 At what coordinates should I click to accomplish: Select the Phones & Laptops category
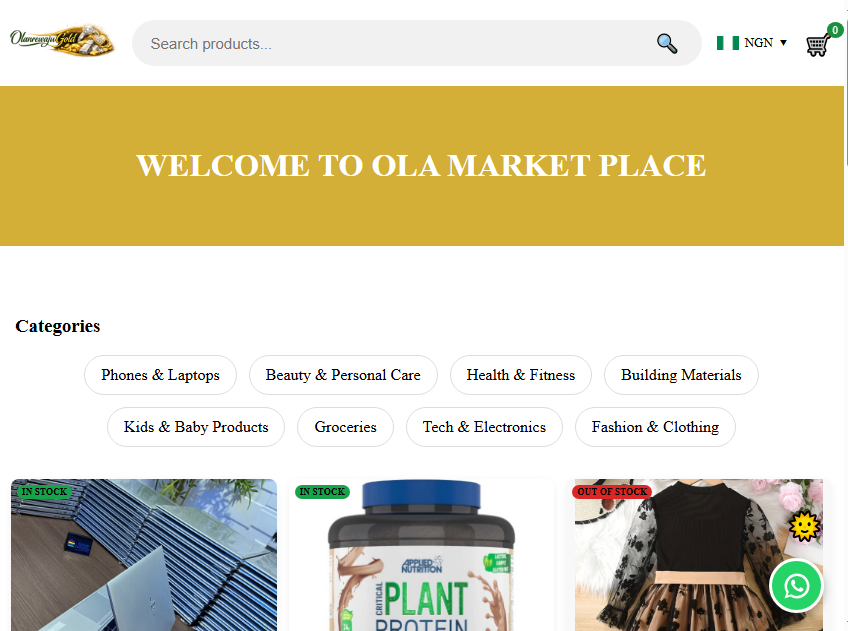pyautogui.click(x=160, y=375)
